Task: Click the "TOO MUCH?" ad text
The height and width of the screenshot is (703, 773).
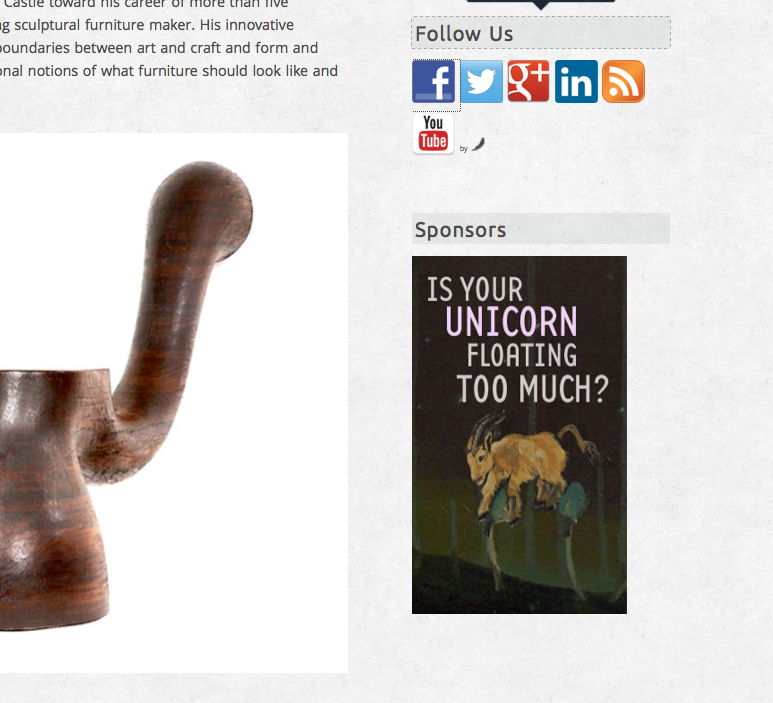Action: click(533, 389)
